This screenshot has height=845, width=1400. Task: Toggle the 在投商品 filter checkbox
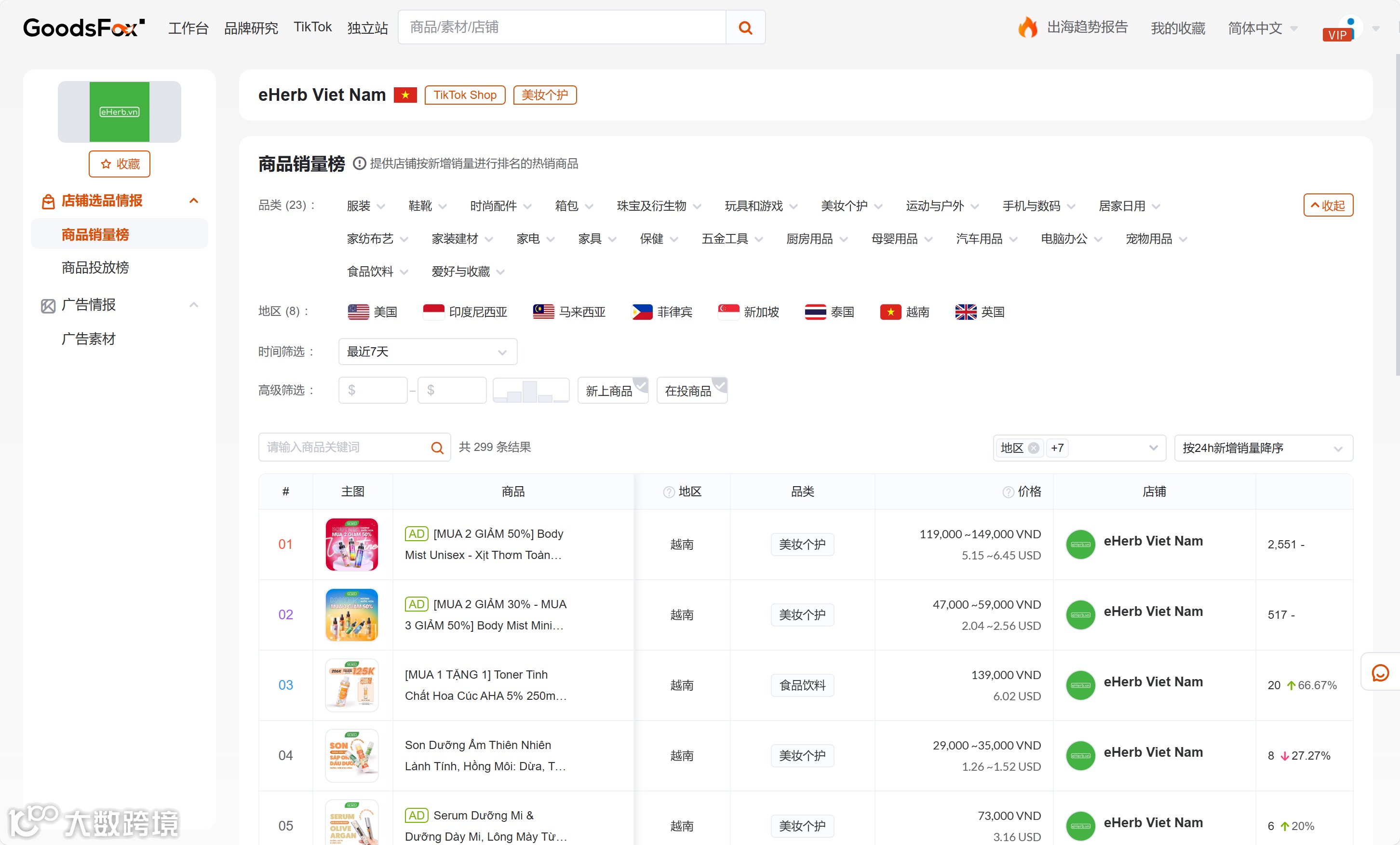click(691, 390)
